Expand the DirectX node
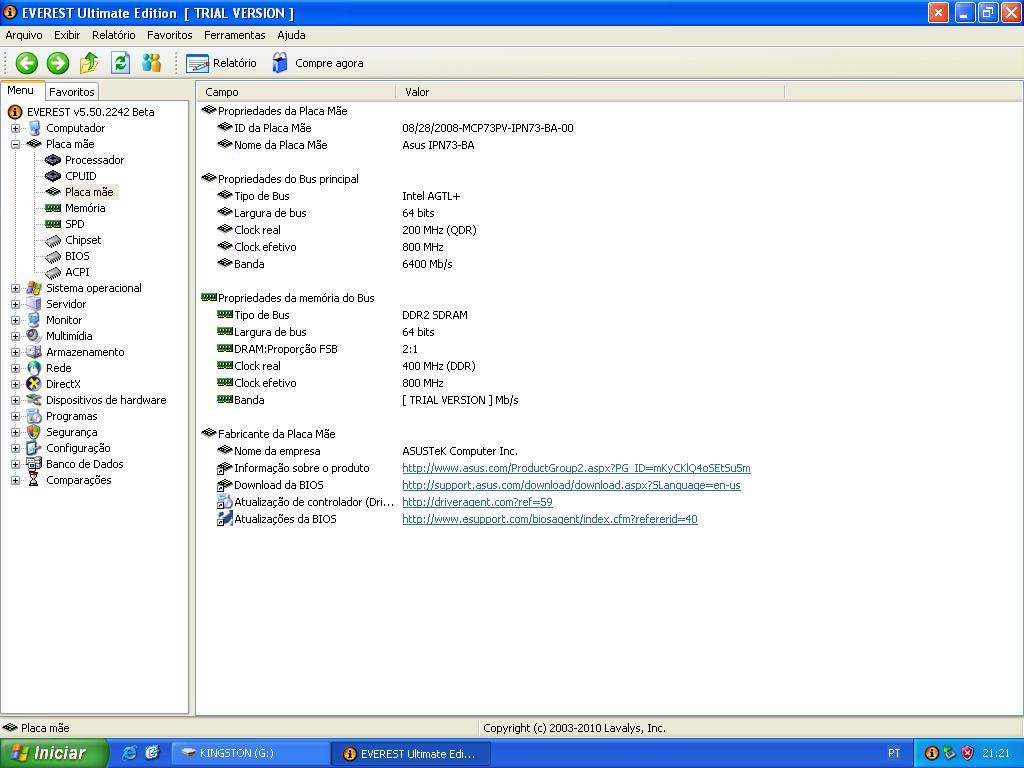Screen dimensions: 1024x768 coord(16,384)
